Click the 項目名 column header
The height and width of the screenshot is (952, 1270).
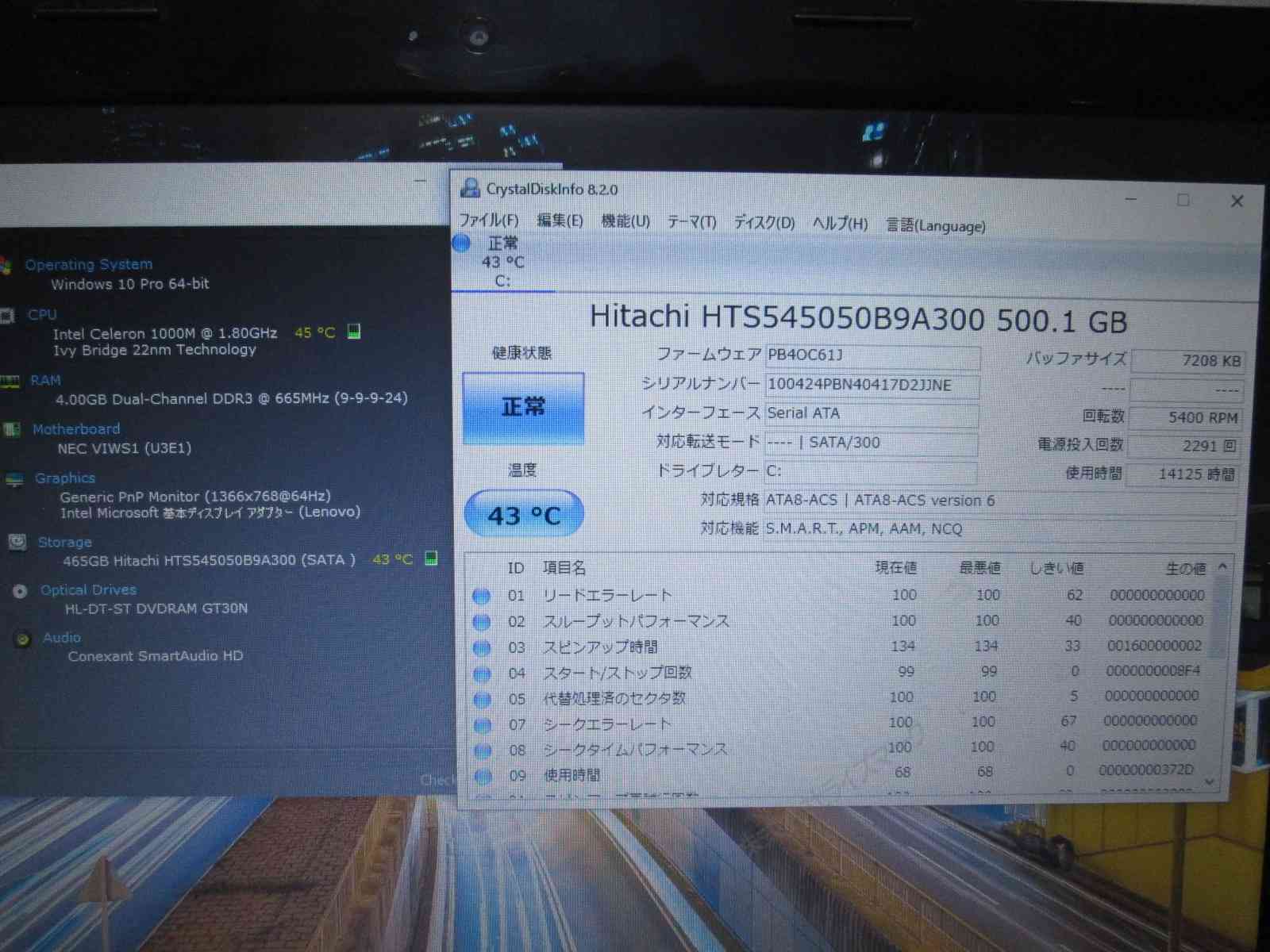coord(564,568)
